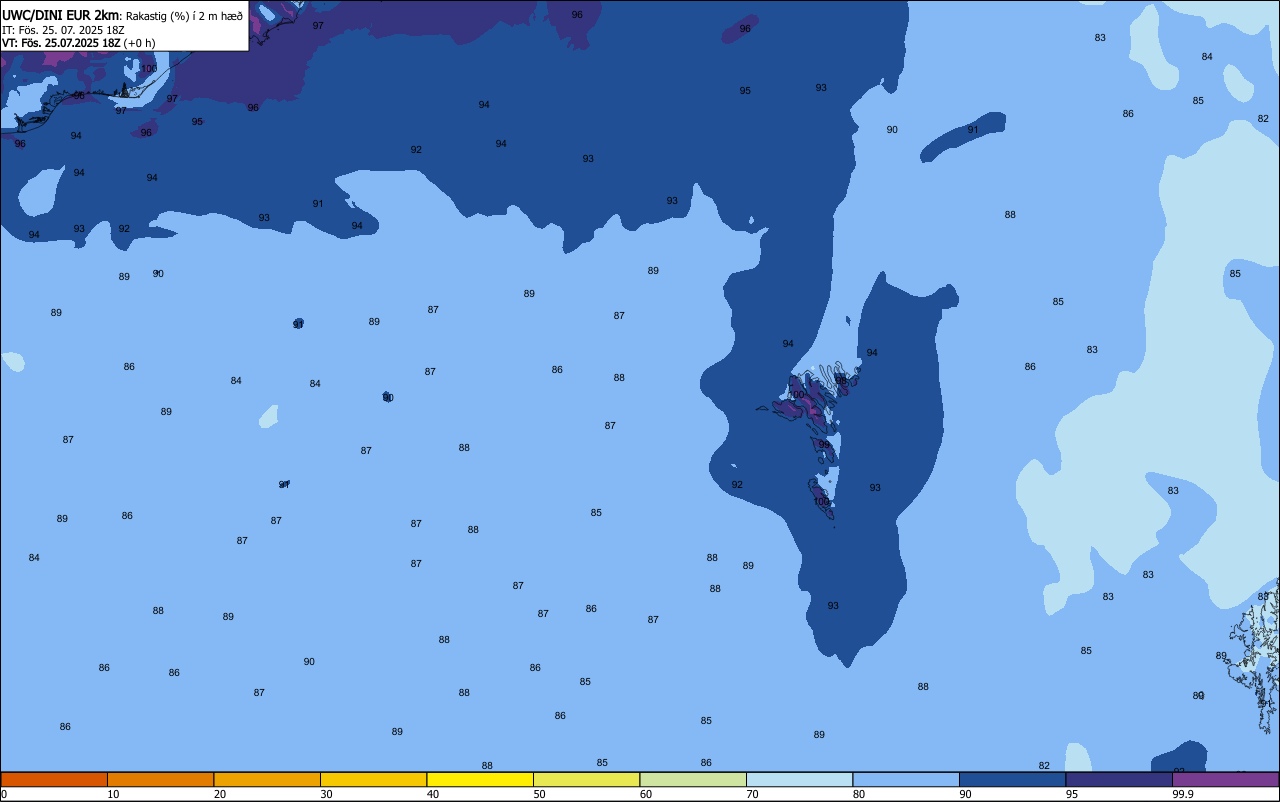Pick the 95–99.9 navy legend swatch
The width and height of the screenshot is (1280, 802).
[1119, 779]
